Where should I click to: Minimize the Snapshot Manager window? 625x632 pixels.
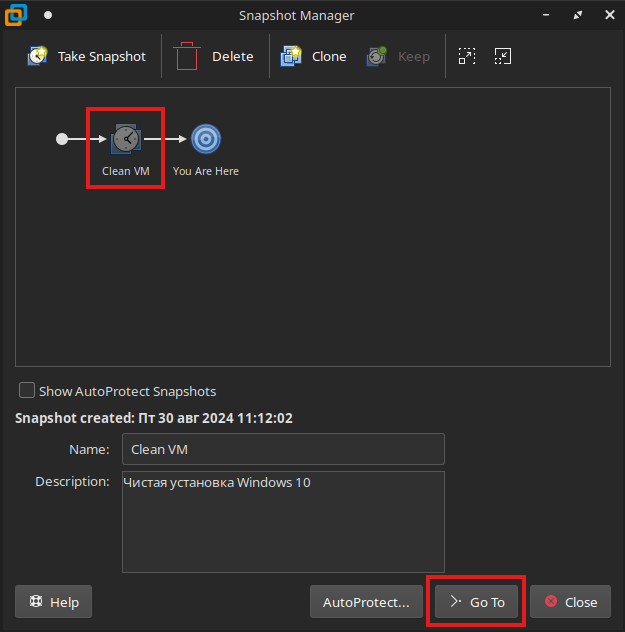[546, 15]
